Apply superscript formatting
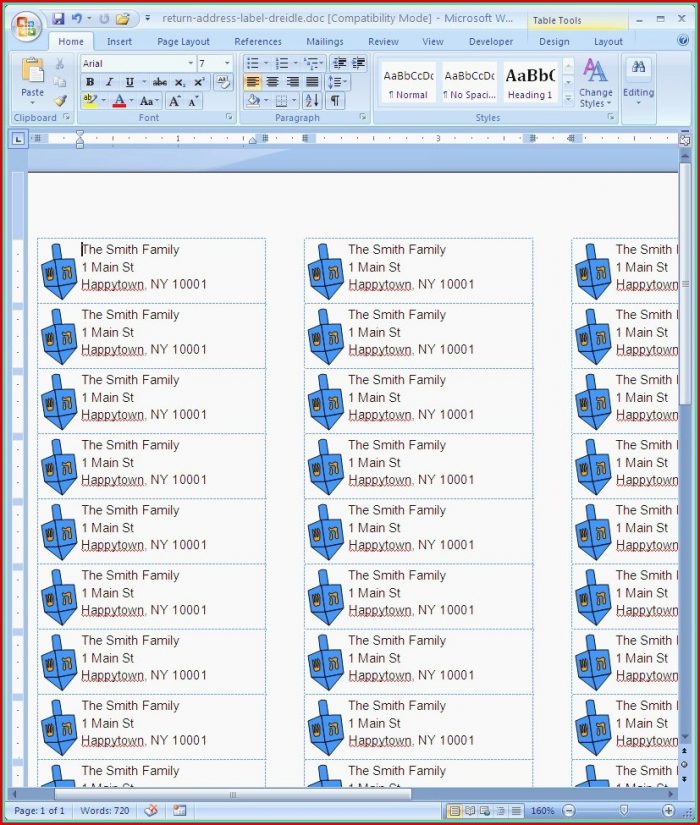The height and width of the screenshot is (825, 700). tap(199, 82)
